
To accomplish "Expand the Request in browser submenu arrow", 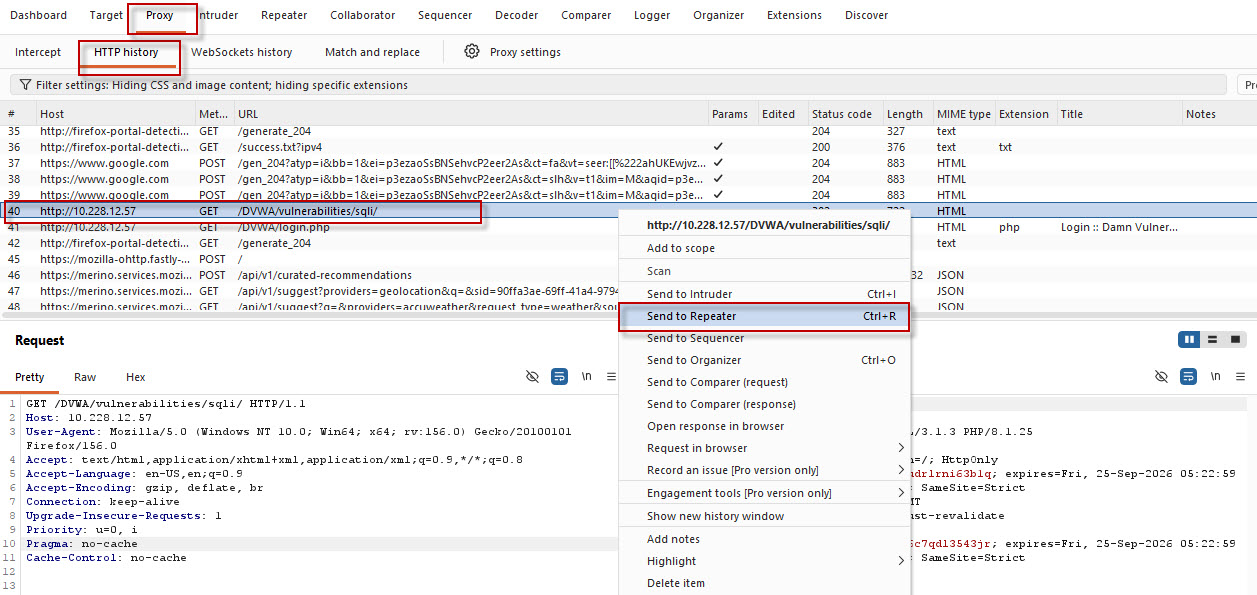I will (900, 448).
